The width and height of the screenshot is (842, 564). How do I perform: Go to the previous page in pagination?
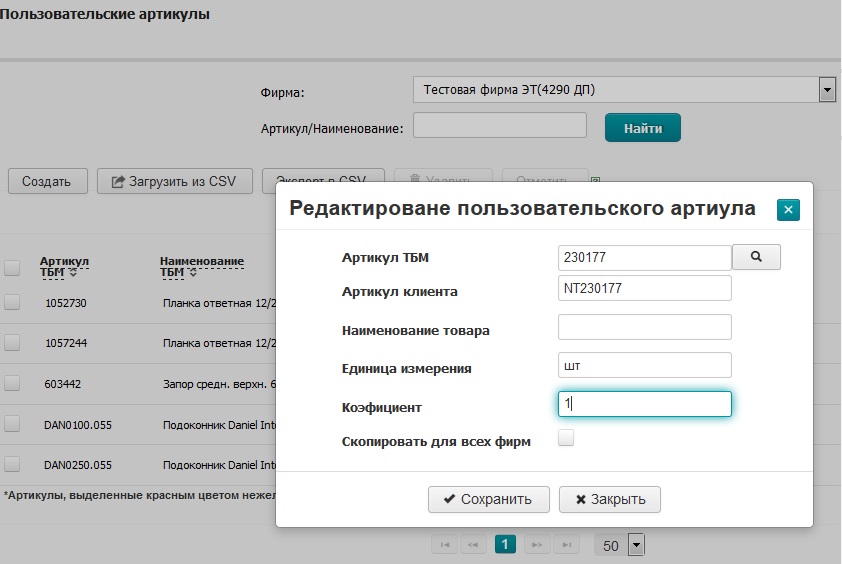coord(475,544)
